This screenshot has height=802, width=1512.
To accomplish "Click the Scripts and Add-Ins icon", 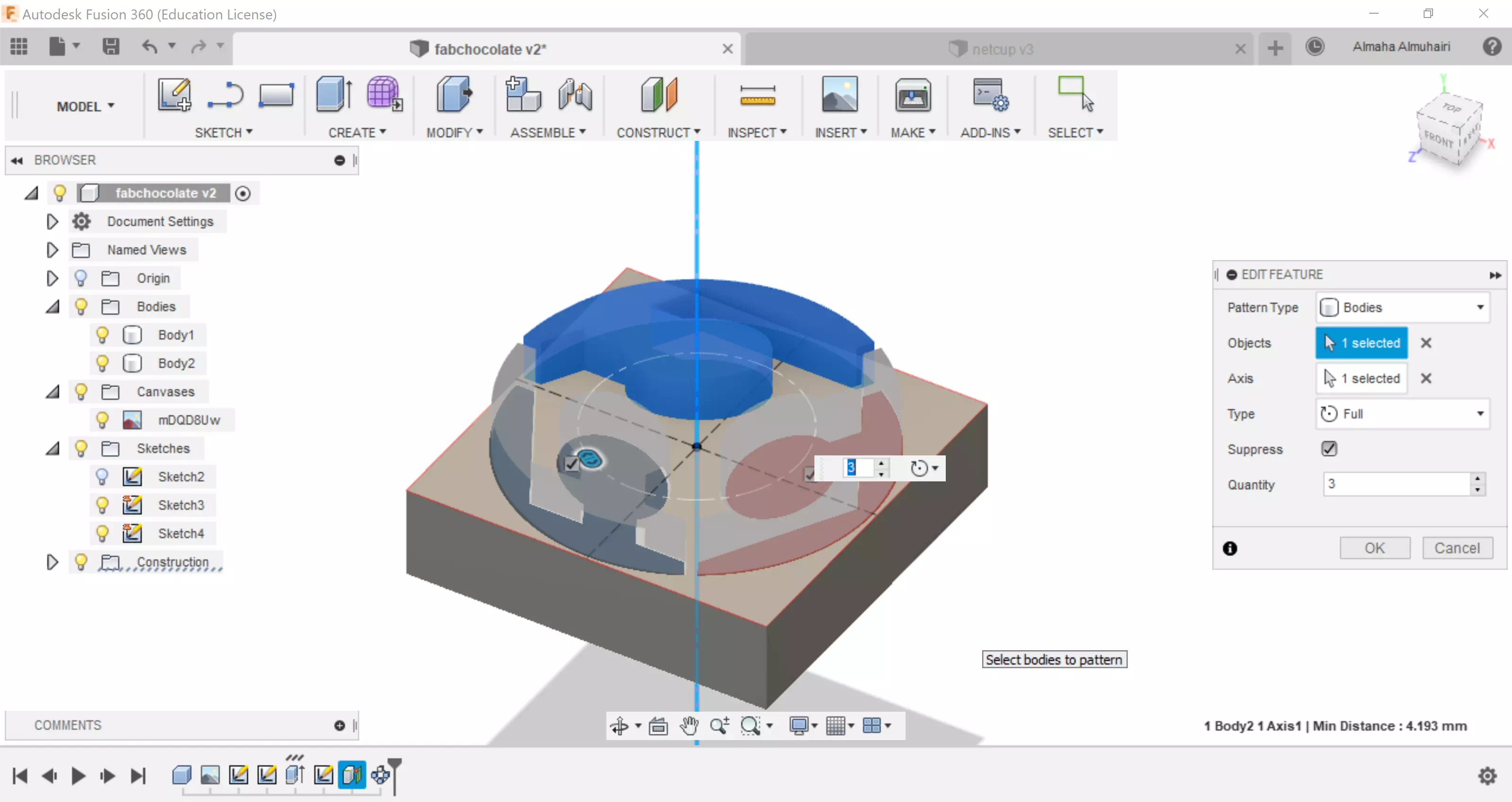I will click(990, 96).
